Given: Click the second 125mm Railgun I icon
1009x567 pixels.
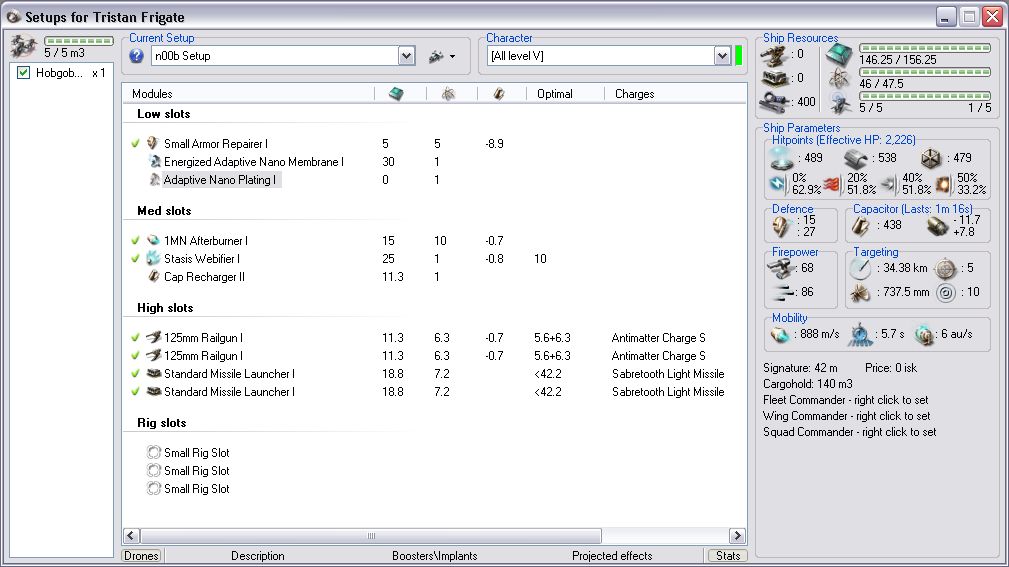Looking at the screenshot, I should click(153, 355).
